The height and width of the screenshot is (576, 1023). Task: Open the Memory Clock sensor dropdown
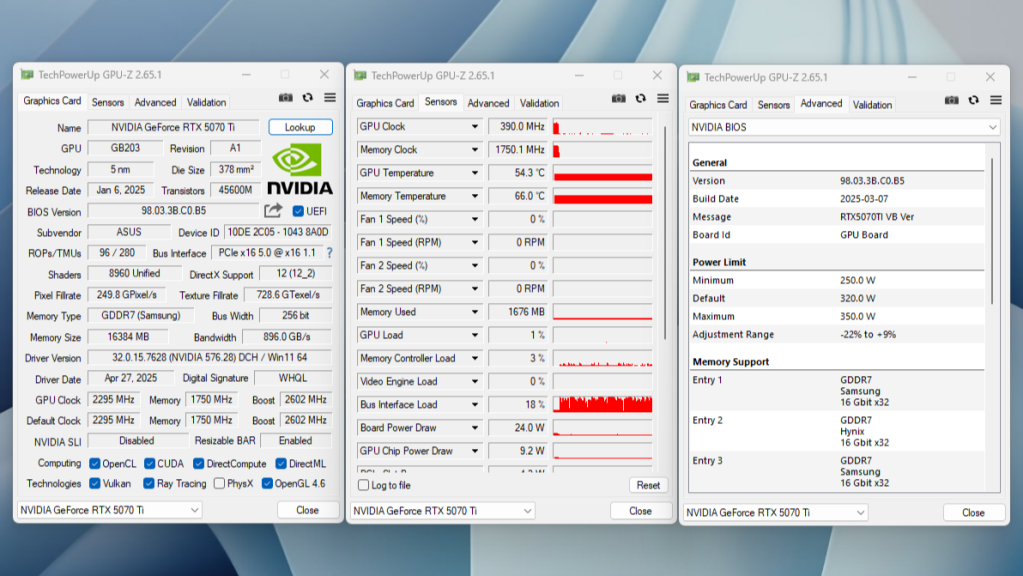click(x=475, y=149)
